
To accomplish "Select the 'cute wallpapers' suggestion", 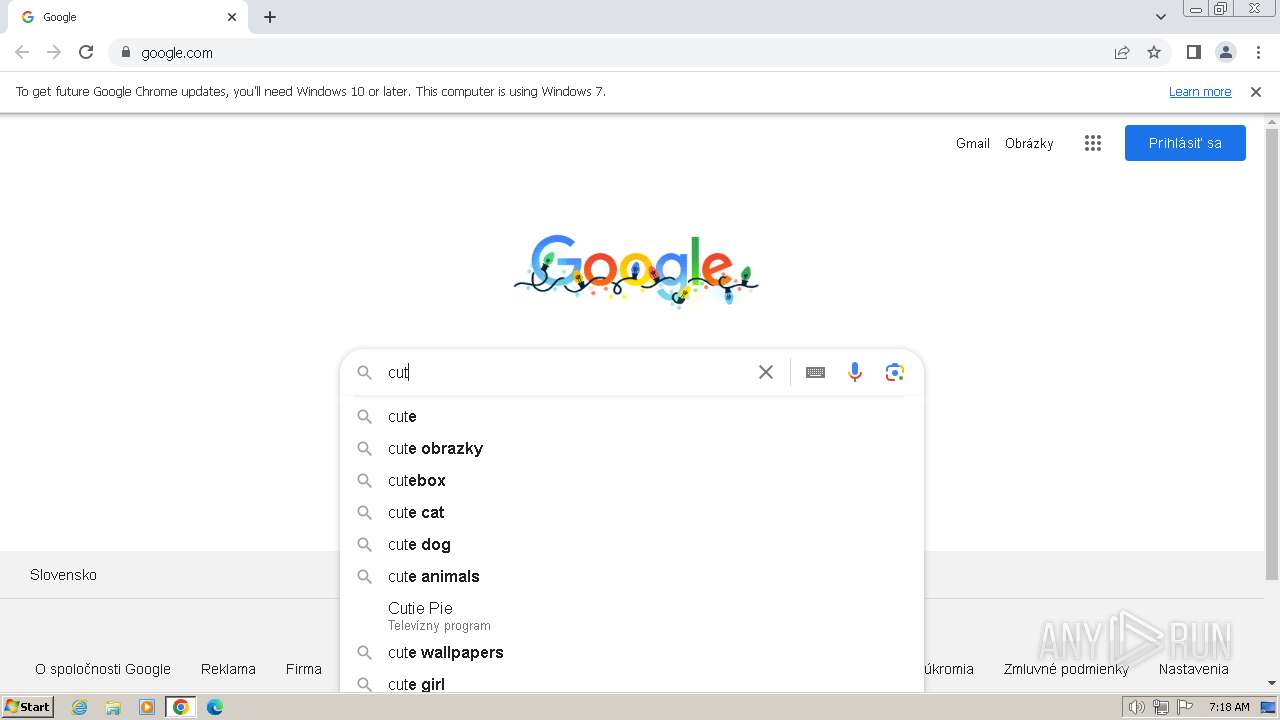I will [632, 652].
